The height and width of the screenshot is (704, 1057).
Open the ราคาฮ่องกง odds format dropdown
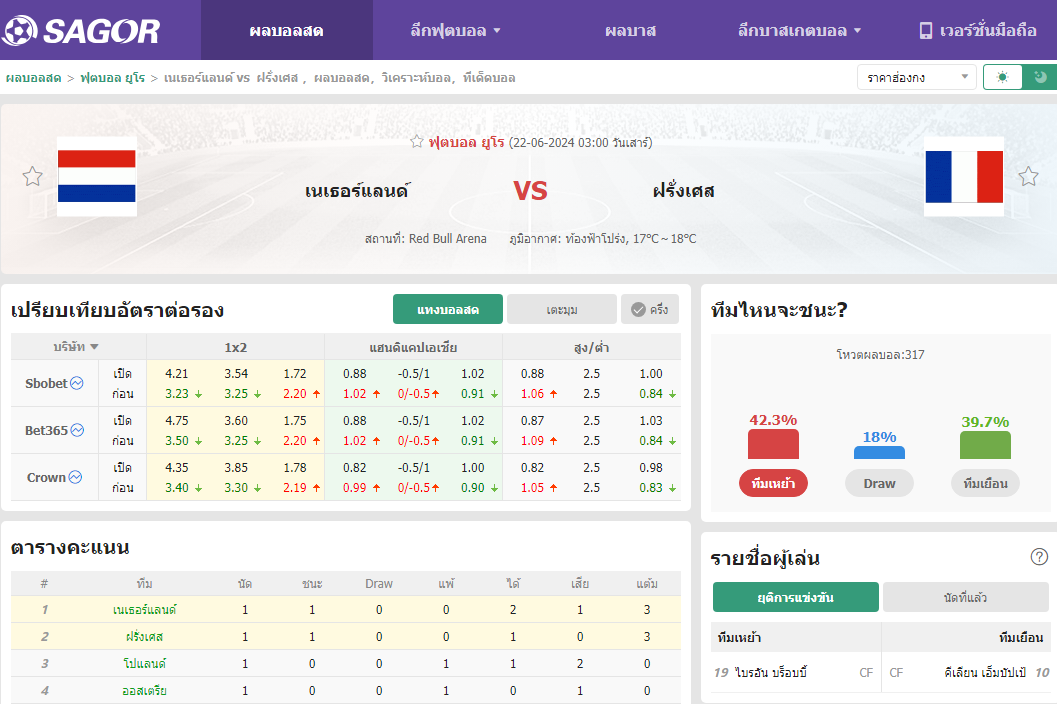point(916,78)
